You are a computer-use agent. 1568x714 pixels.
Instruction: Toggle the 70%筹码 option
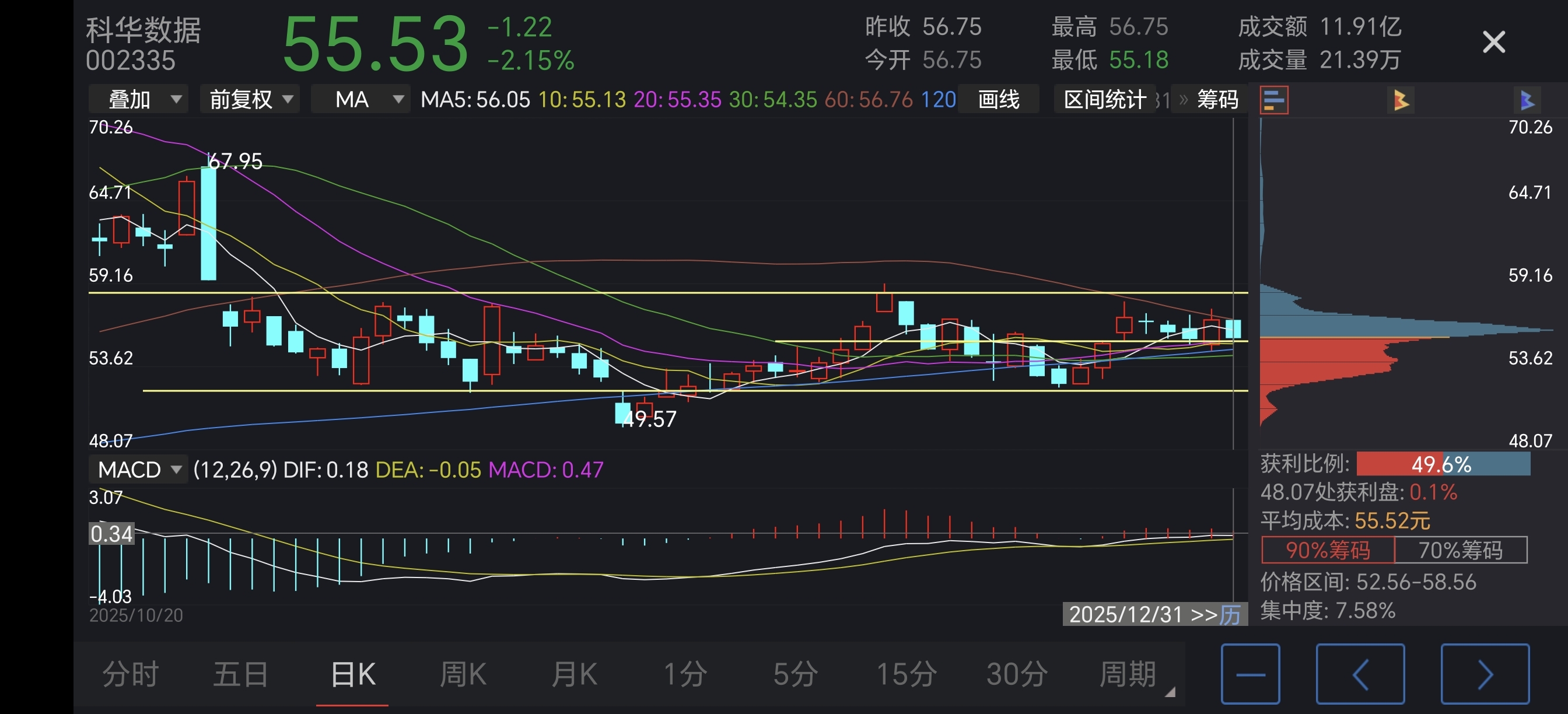[x=1460, y=550]
